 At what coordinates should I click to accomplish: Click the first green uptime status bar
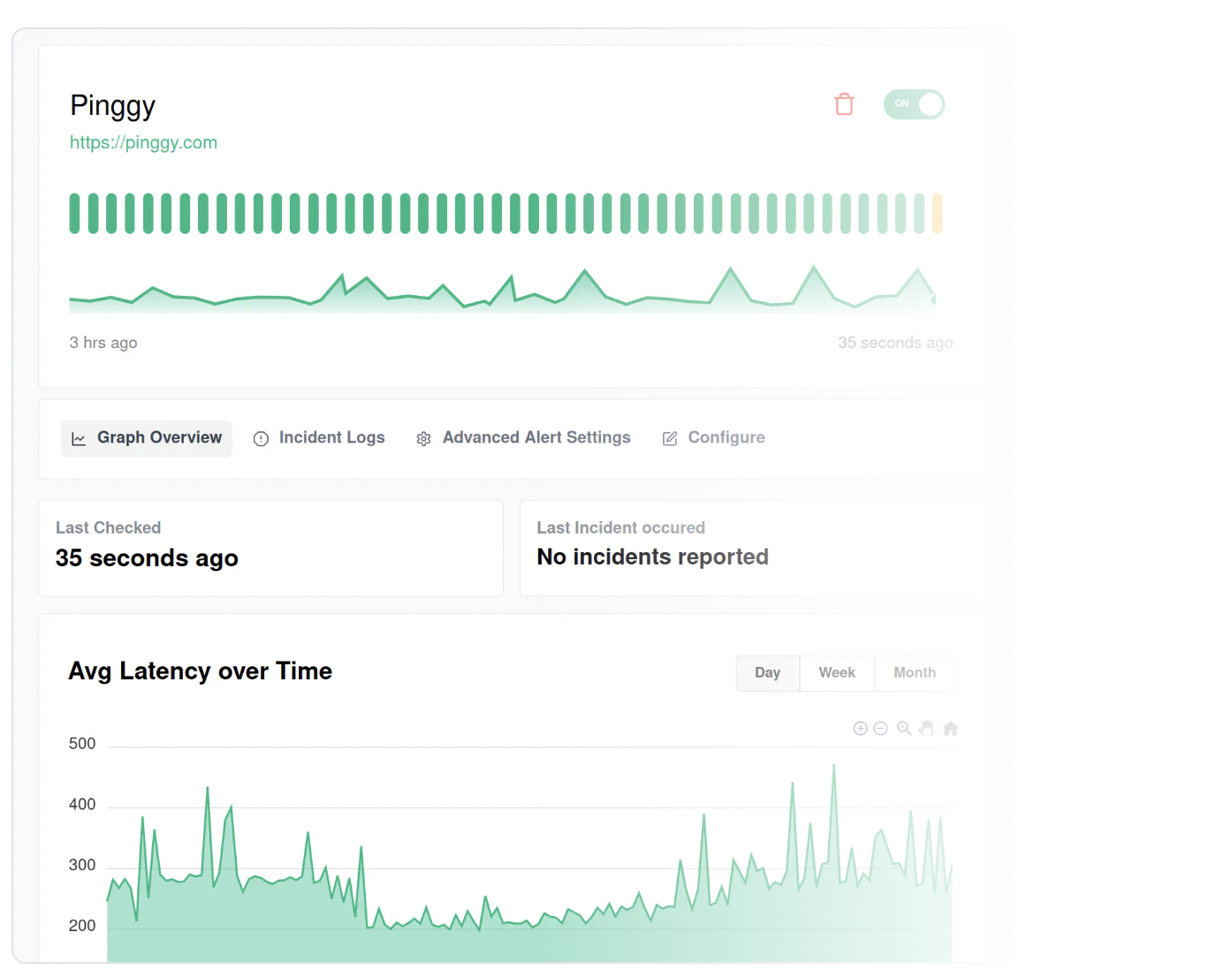tap(75, 213)
